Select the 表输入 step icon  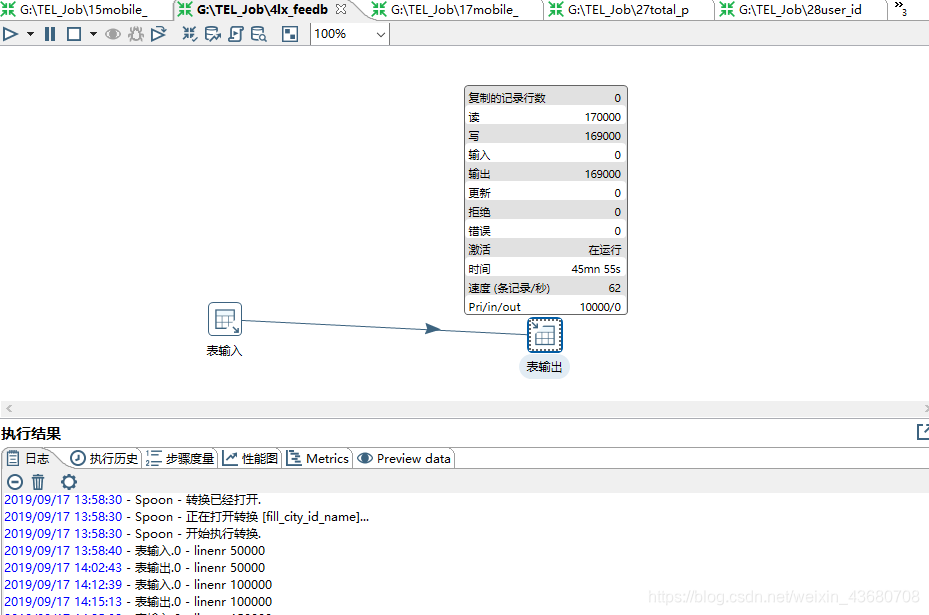(225, 319)
